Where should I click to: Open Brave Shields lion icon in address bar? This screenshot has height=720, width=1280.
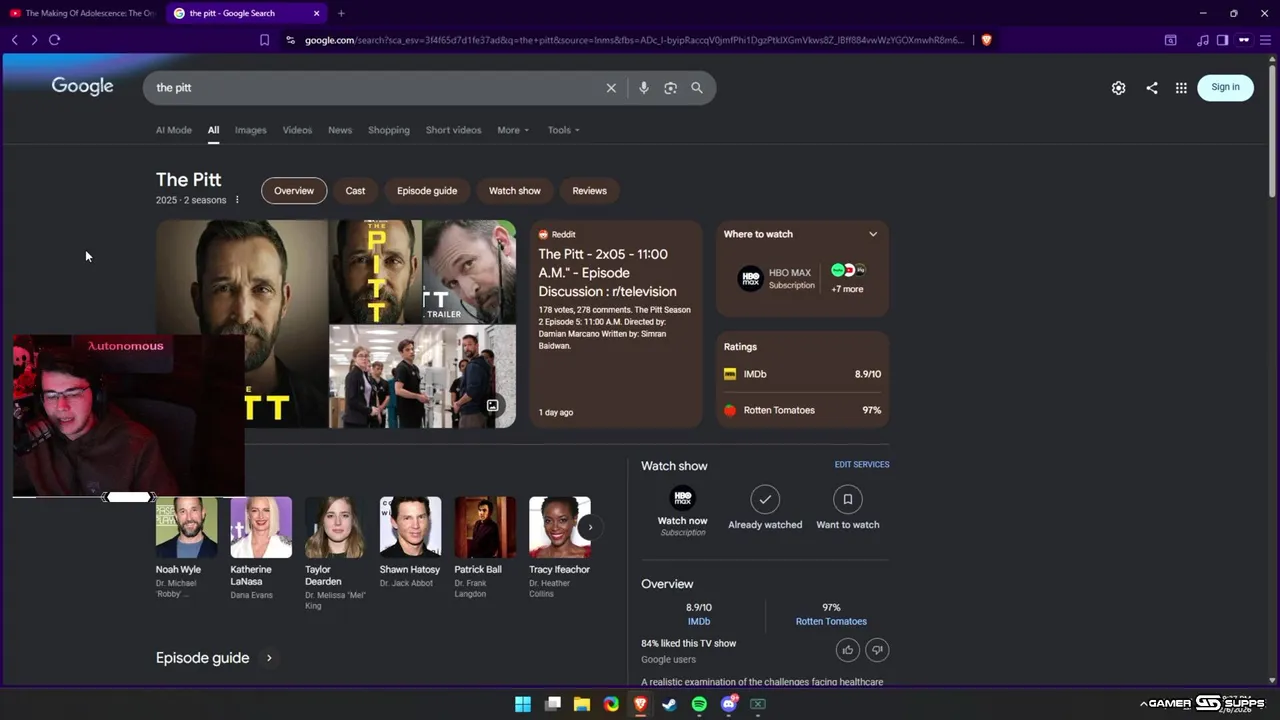coord(986,40)
